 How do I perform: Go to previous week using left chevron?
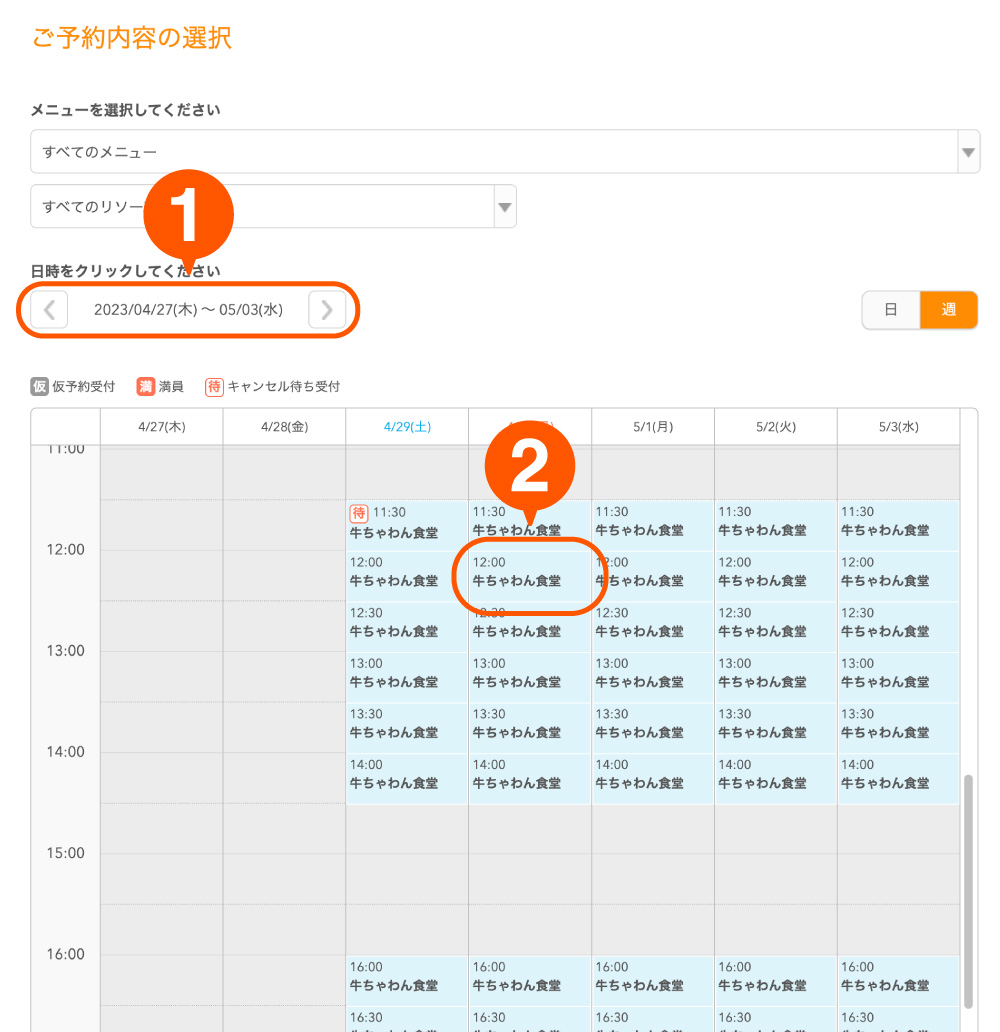(x=49, y=310)
